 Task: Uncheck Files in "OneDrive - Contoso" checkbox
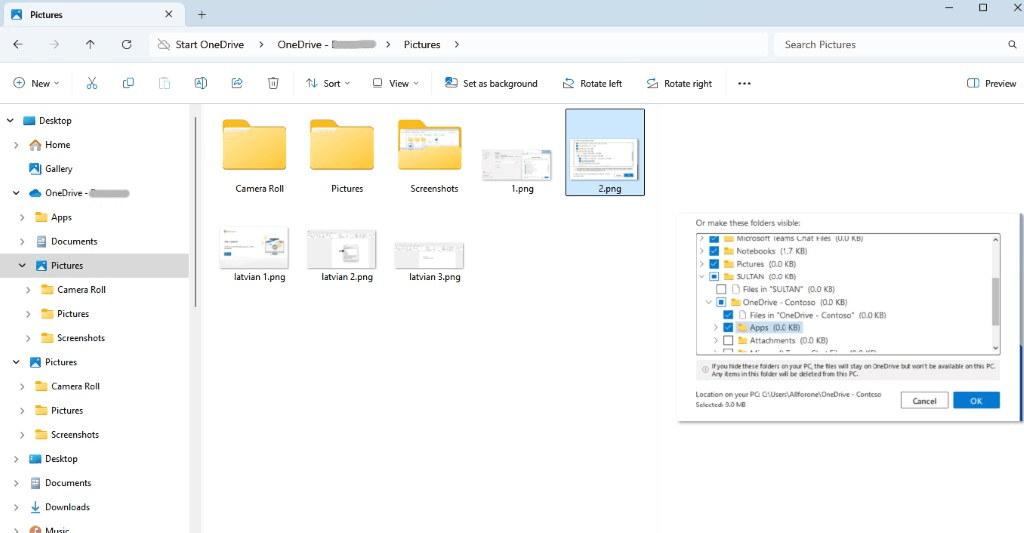(x=728, y=315)
